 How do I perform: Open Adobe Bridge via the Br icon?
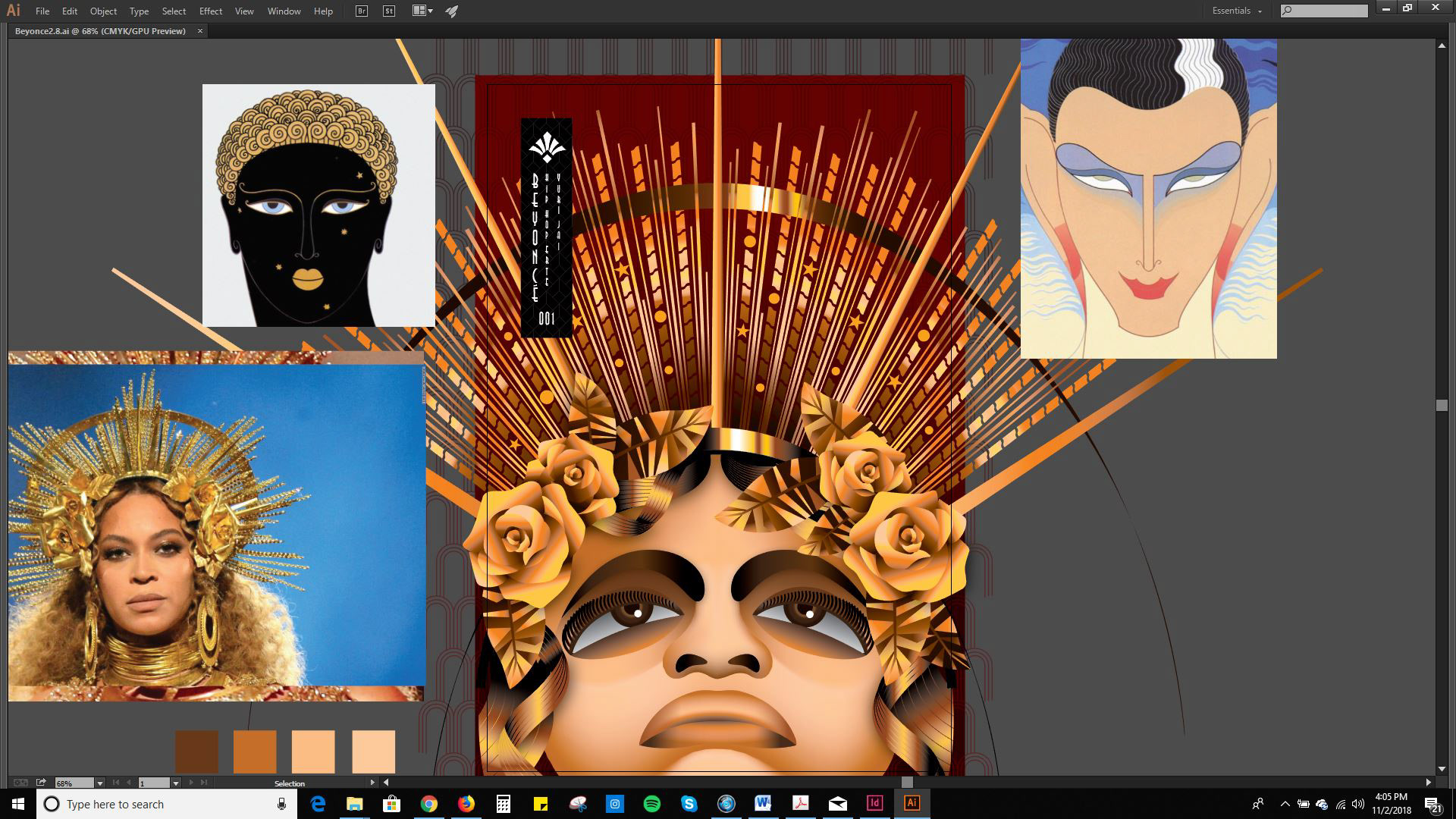362,11
